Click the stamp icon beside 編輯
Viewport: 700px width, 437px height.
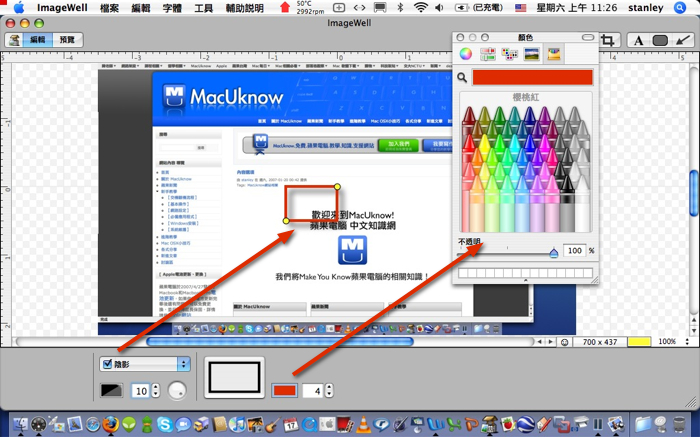[15, 40]
